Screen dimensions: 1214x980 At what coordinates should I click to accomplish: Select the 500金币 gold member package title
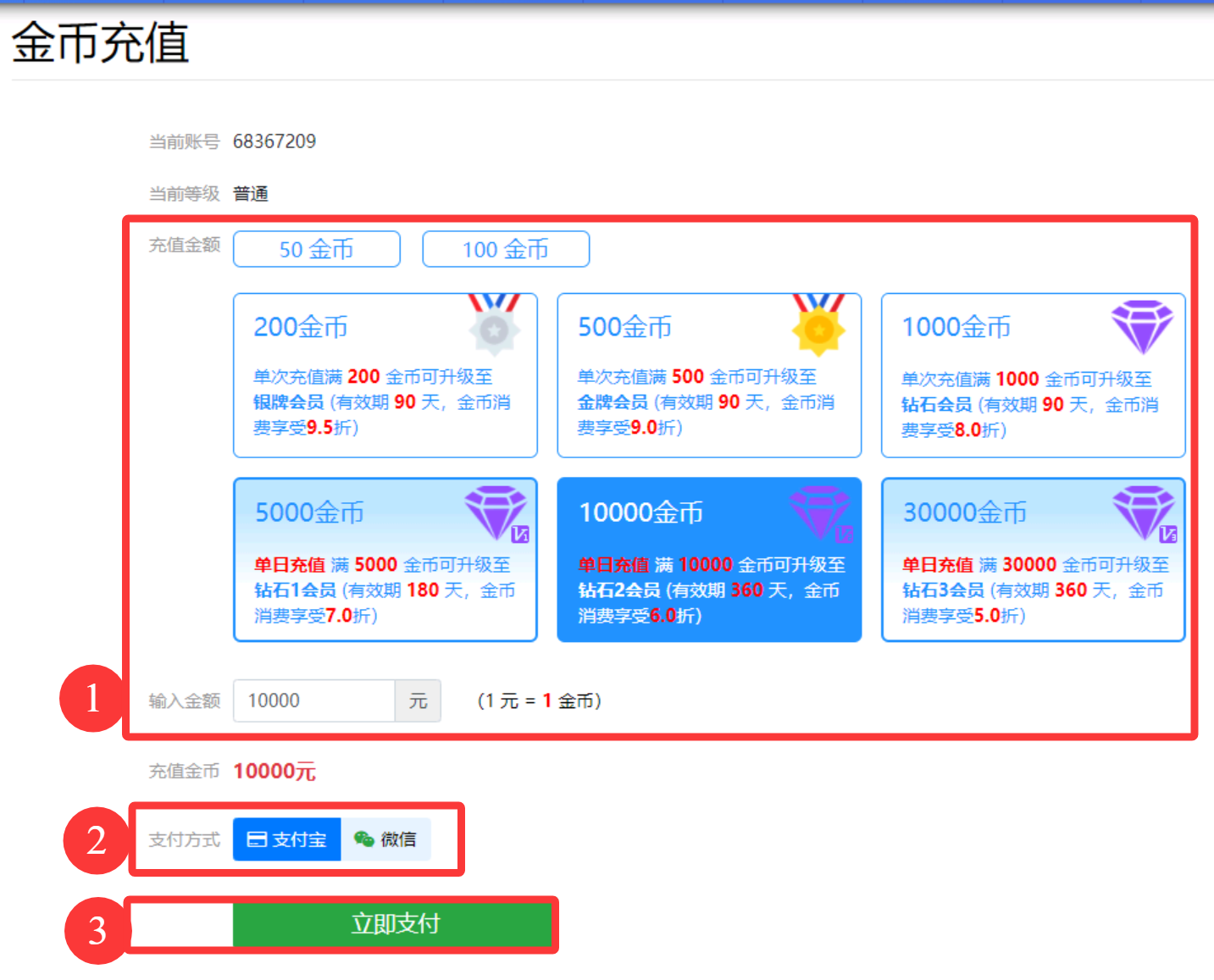[624, 327]
